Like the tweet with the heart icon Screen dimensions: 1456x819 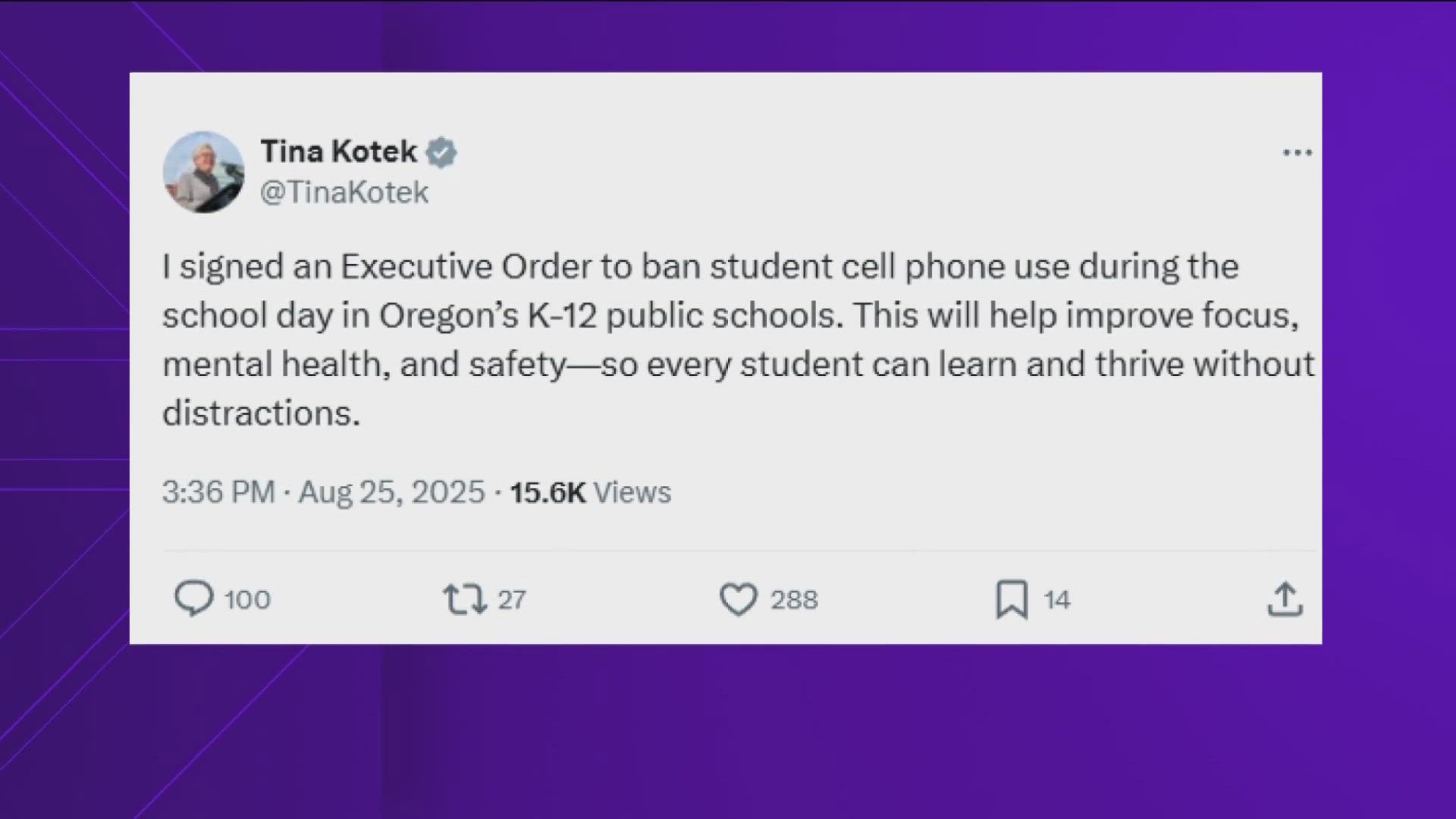(x=738, y=599)
